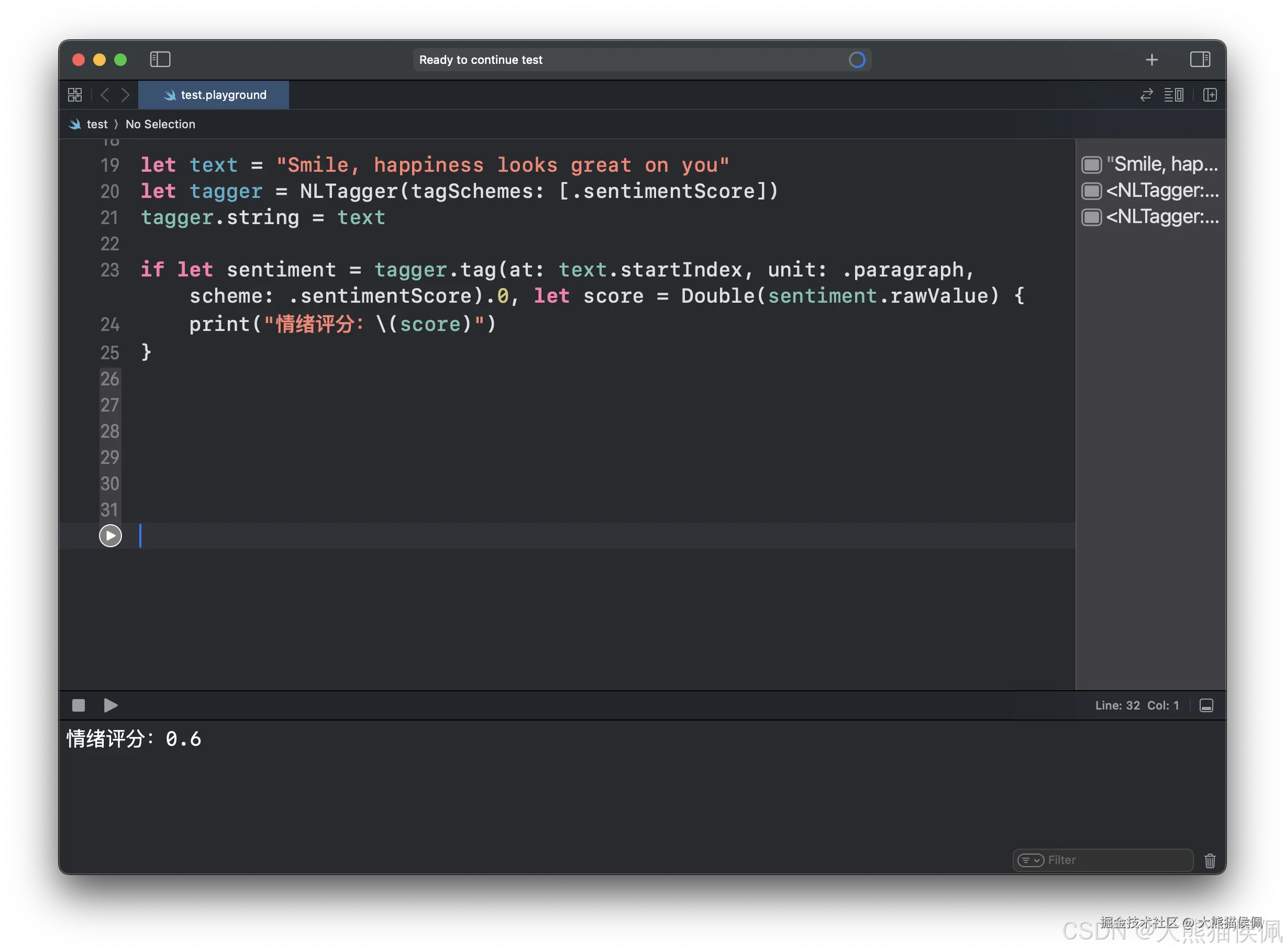Click the editor swap arrows icon
The image size is (1285, 952).
point(1146,95)
